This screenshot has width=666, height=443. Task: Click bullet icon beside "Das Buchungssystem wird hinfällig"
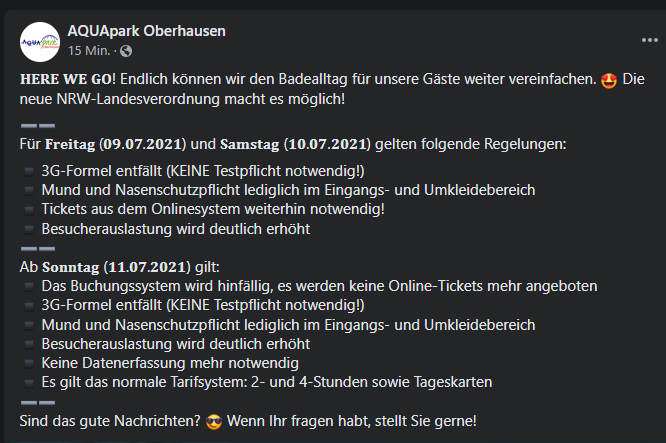click(x=27, y=287)
